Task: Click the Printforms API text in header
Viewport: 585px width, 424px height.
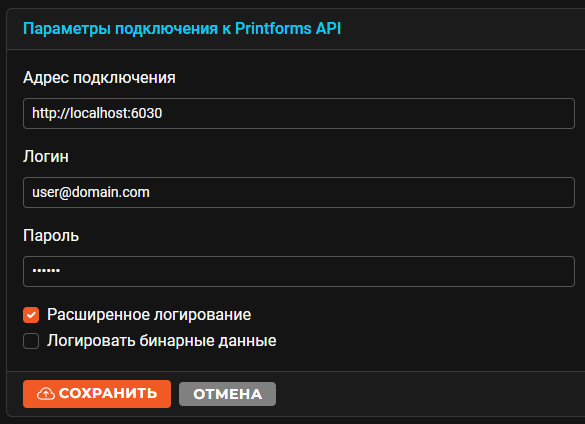Action: (288, 28)
